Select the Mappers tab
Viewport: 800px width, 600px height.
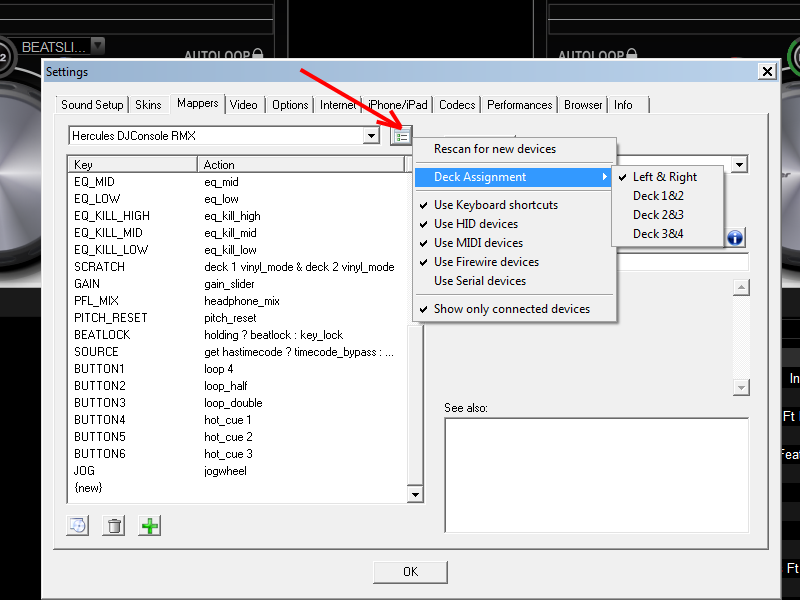point(197,104)
